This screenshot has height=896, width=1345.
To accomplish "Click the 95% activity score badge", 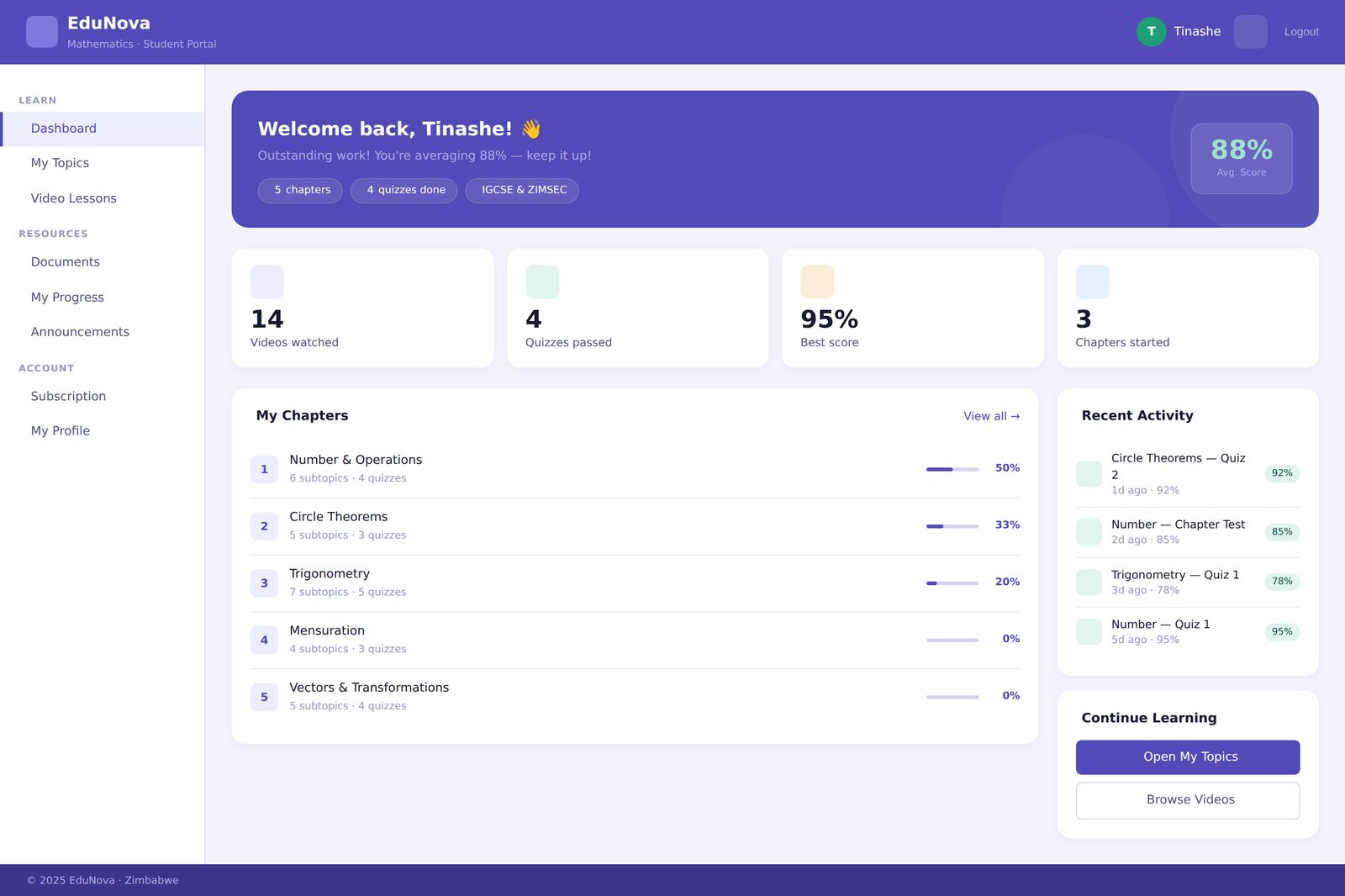I will 1282,632.
